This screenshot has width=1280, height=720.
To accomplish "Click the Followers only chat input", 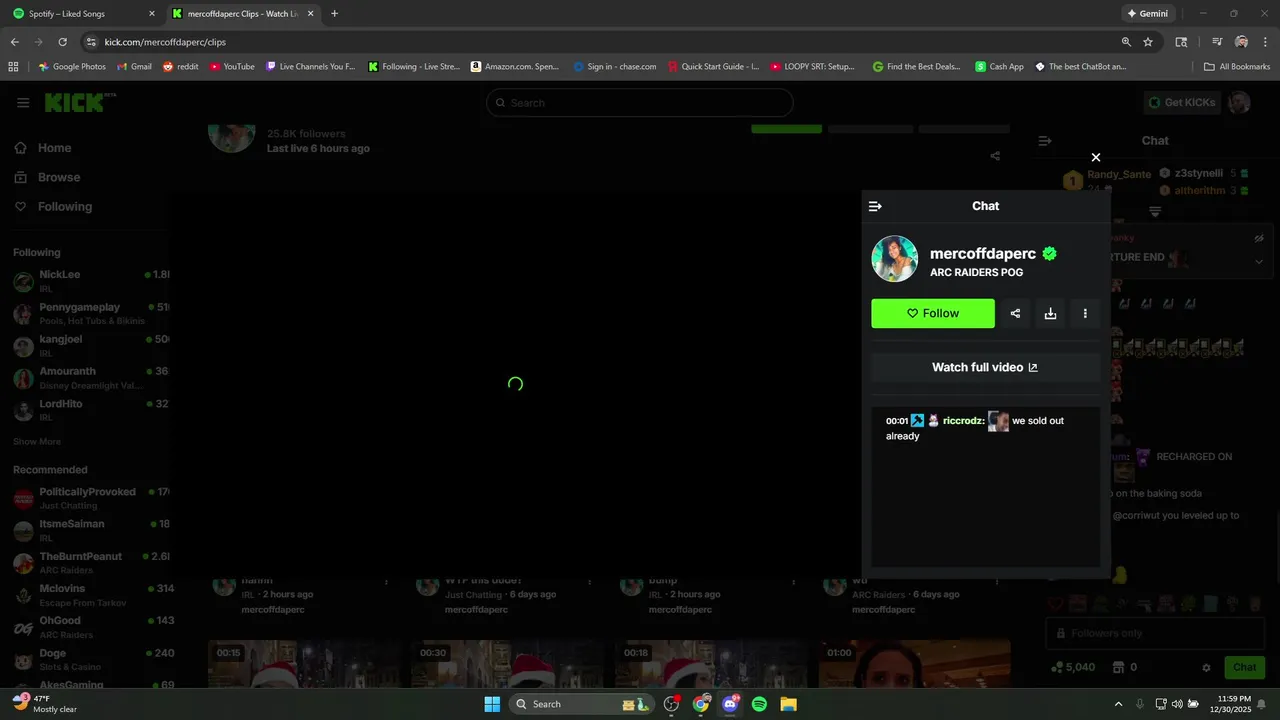I will pos(1155,633).
